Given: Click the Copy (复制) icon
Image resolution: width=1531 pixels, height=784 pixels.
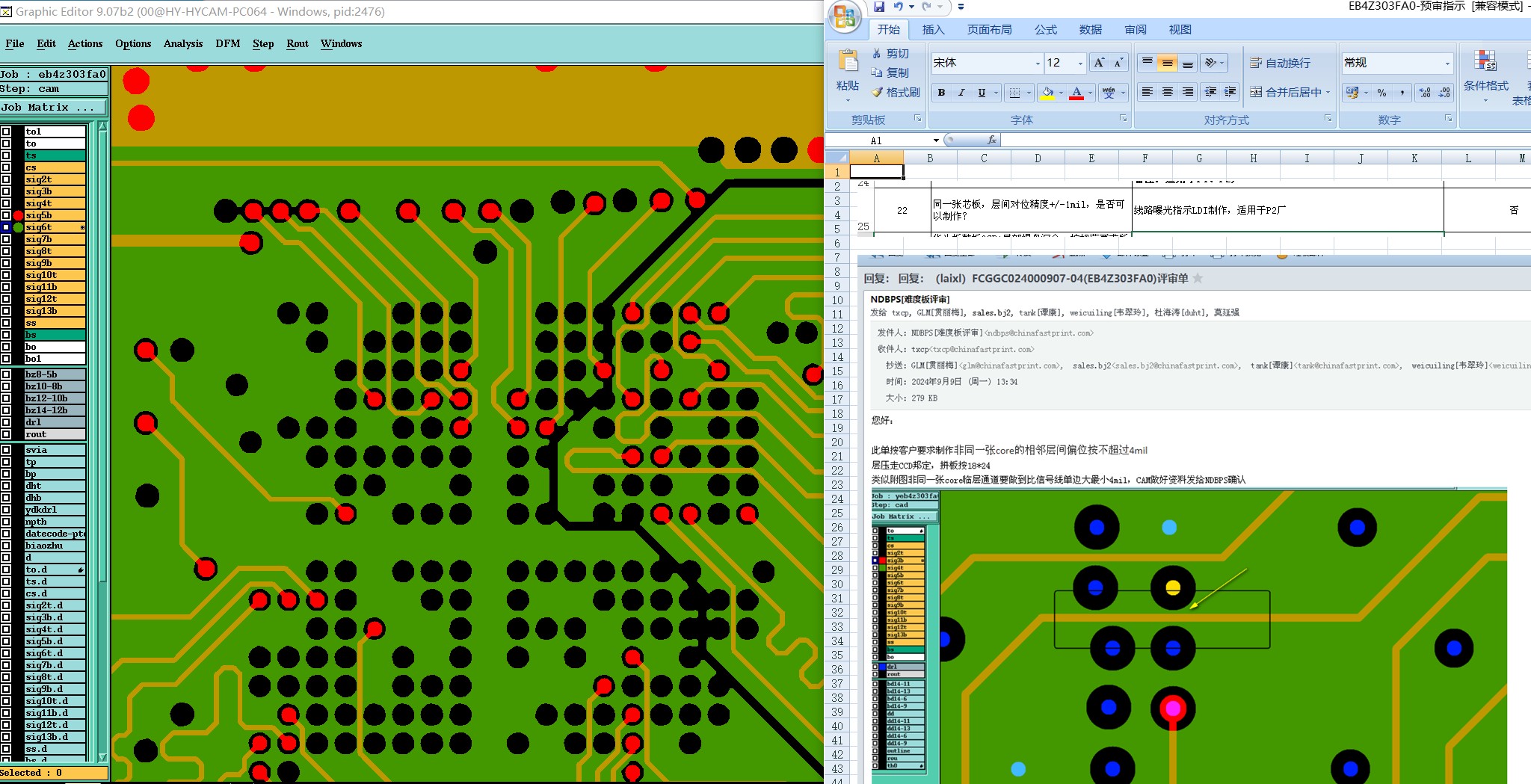Looking at the screenshot, I should point(877,72).
